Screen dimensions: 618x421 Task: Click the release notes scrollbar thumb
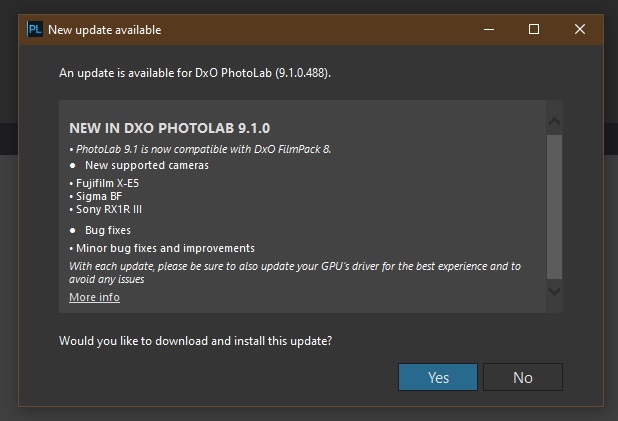(x=554, y=205)
